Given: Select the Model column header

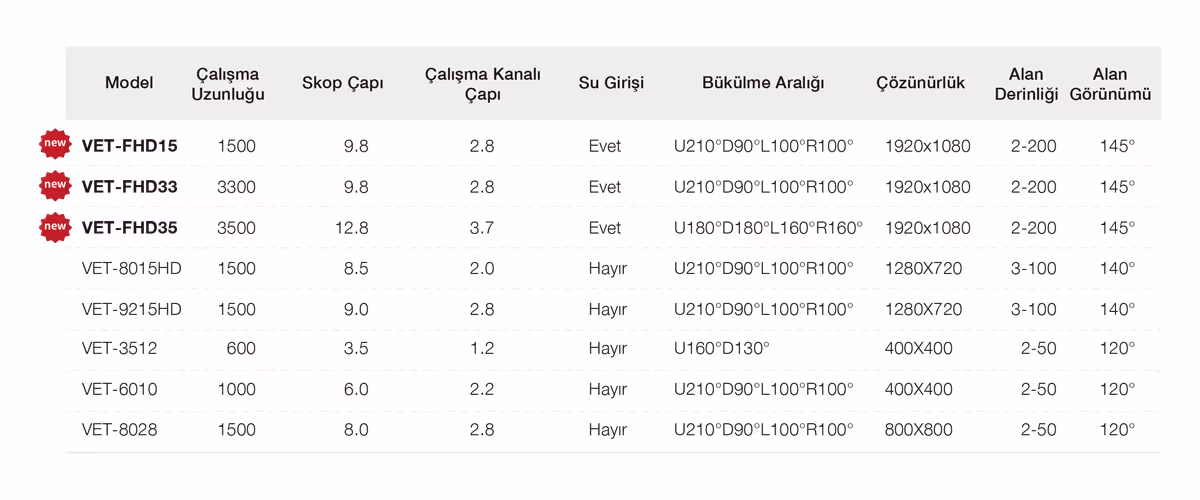Looking at the screenshot, I should tap(129, 83).
